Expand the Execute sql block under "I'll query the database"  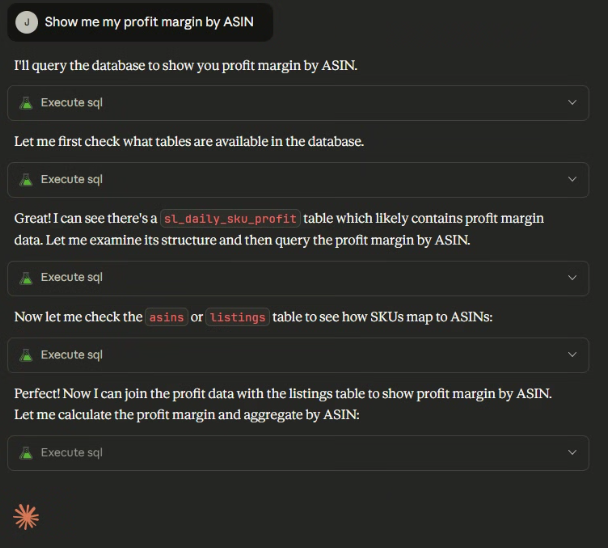[572, 102]
